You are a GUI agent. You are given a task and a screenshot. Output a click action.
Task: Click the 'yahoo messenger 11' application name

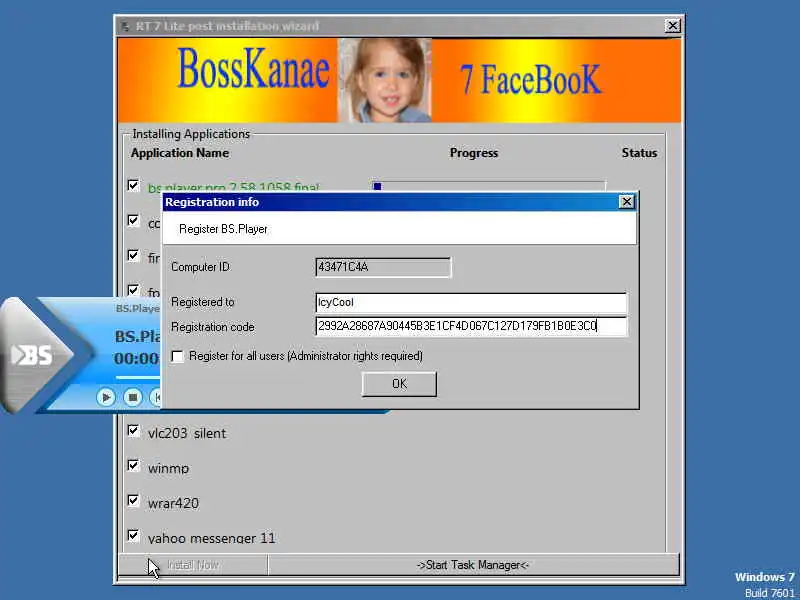click(212, 538)
